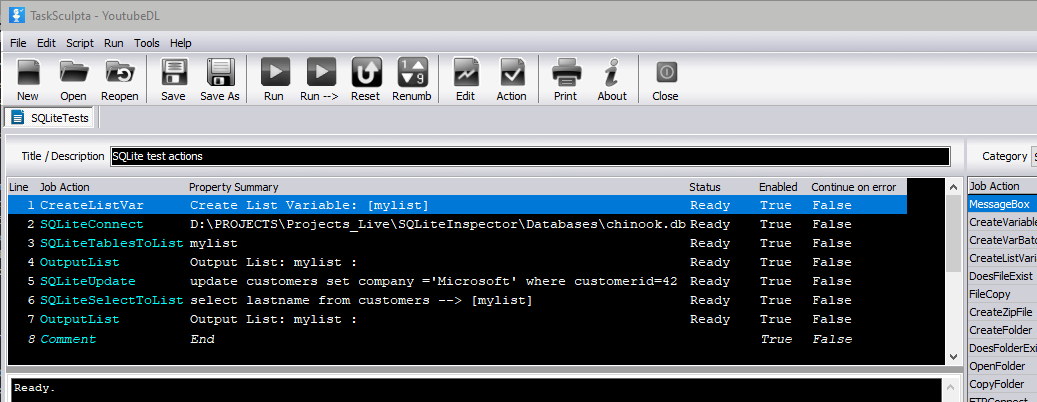Select CreateListVariable in the actions list
This screenshot has width=1037, height=402.
(x=1002, y=258)
